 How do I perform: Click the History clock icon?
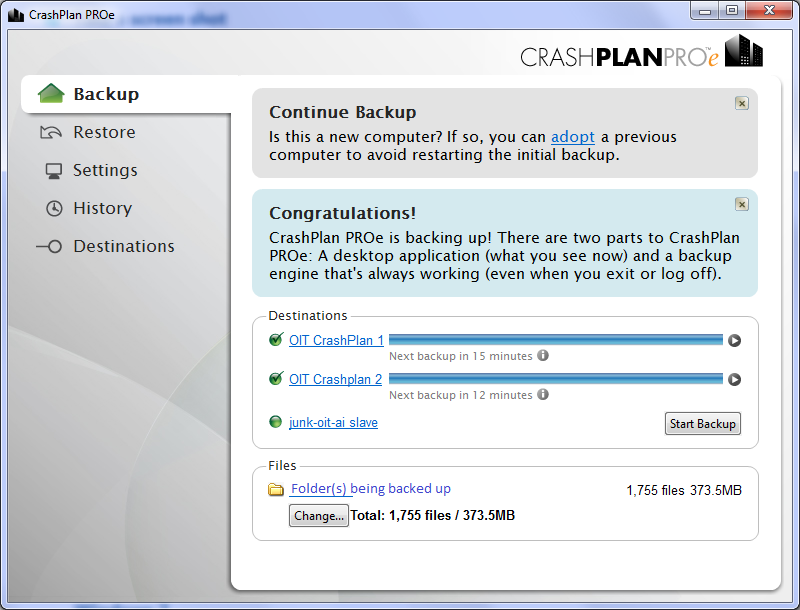pos(54,209)
